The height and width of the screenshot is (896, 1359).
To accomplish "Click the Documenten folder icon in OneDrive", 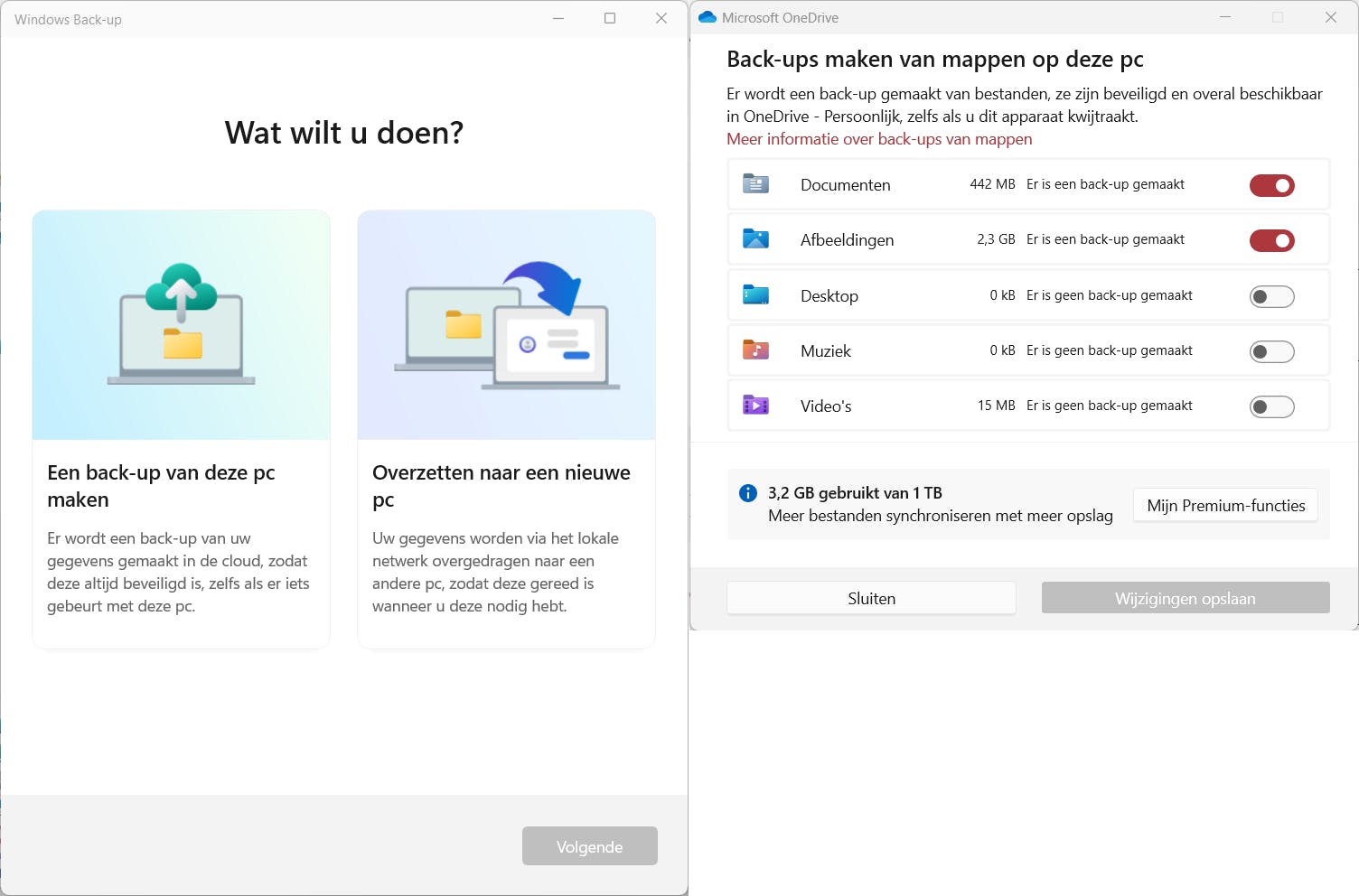I will [755, 184].
